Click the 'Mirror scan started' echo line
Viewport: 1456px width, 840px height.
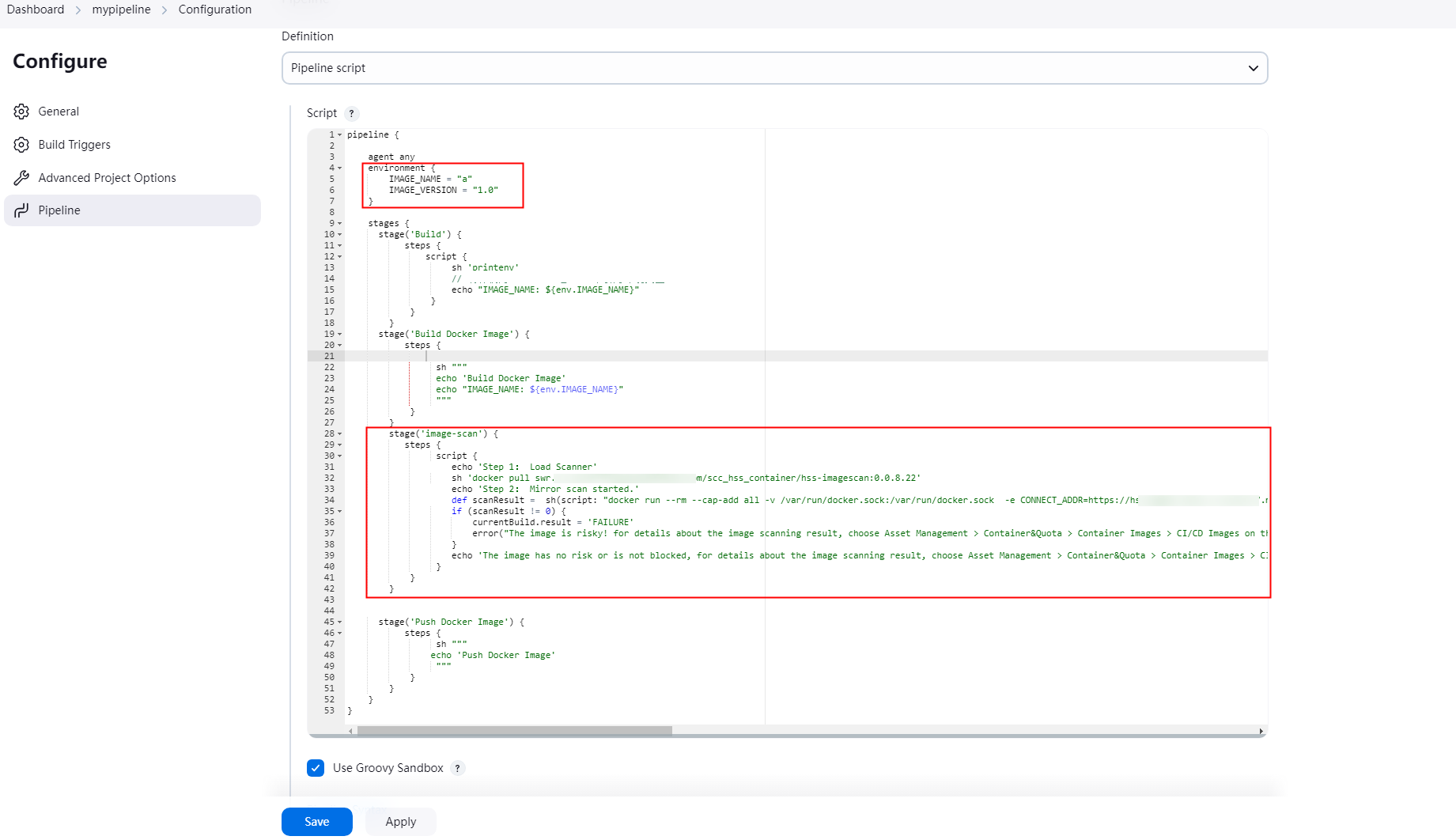point(545,489)
